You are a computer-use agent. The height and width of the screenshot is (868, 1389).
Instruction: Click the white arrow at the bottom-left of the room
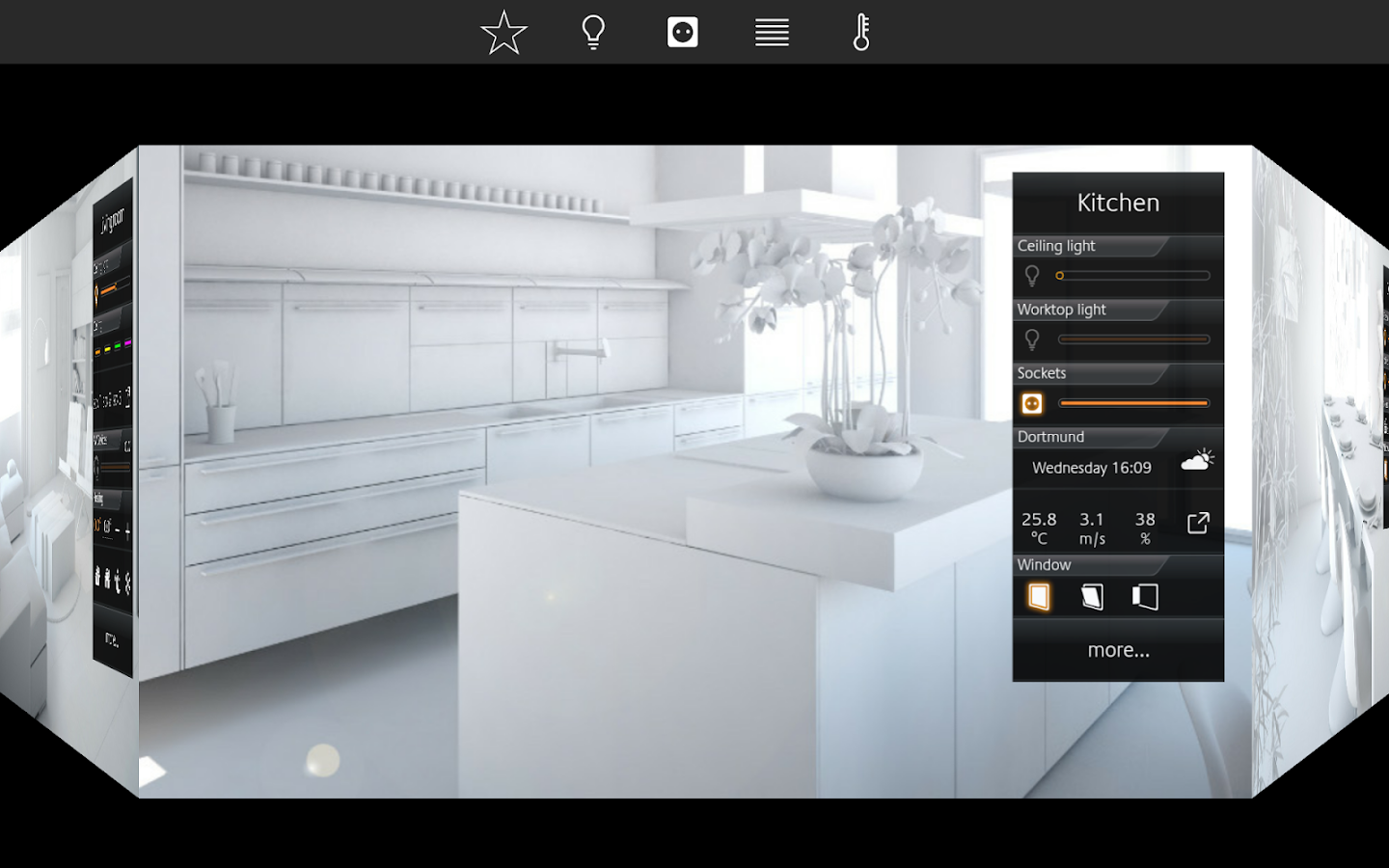(x=152, y=771)
